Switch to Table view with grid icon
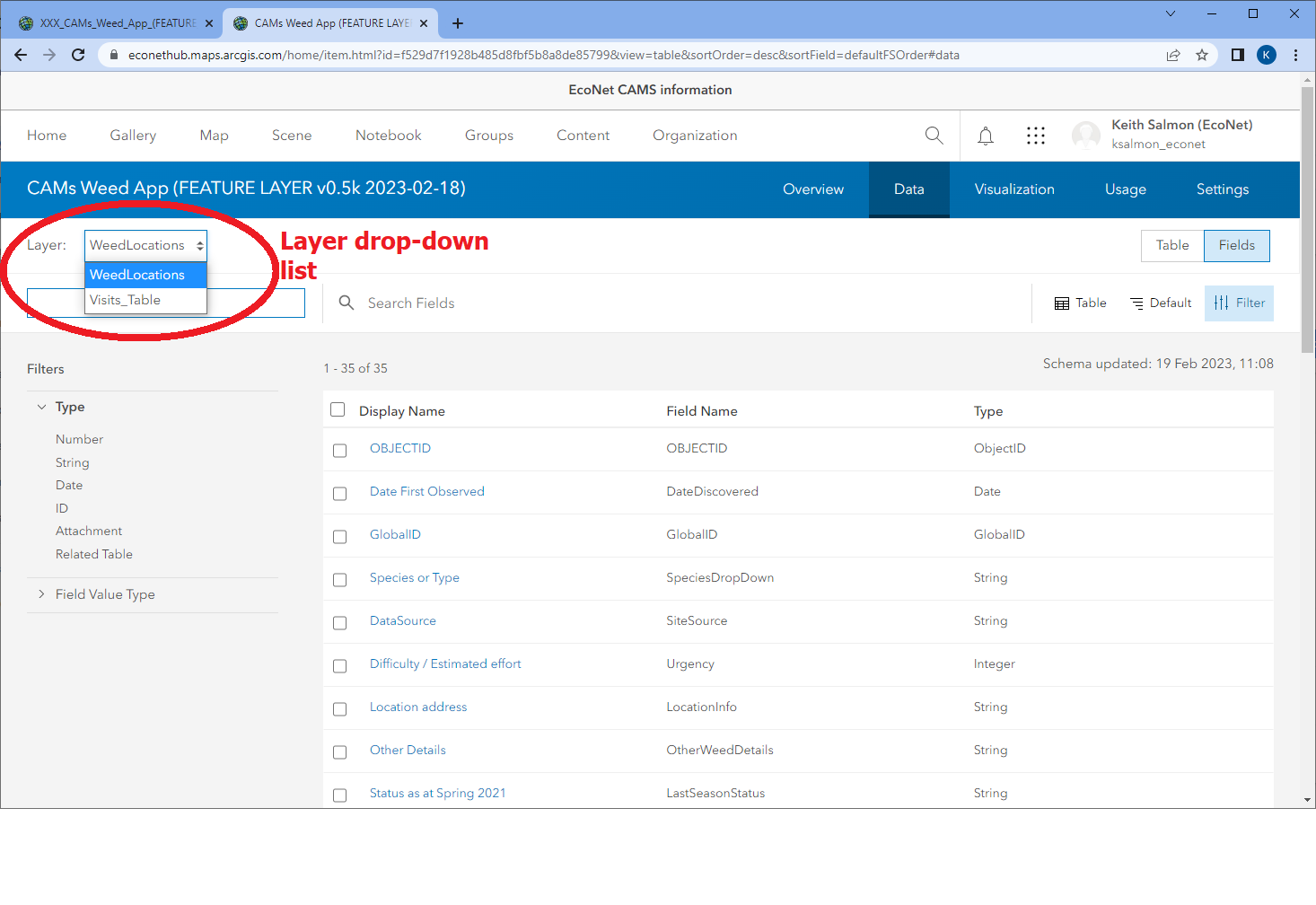The image size is (1316, 905). 1080,303
